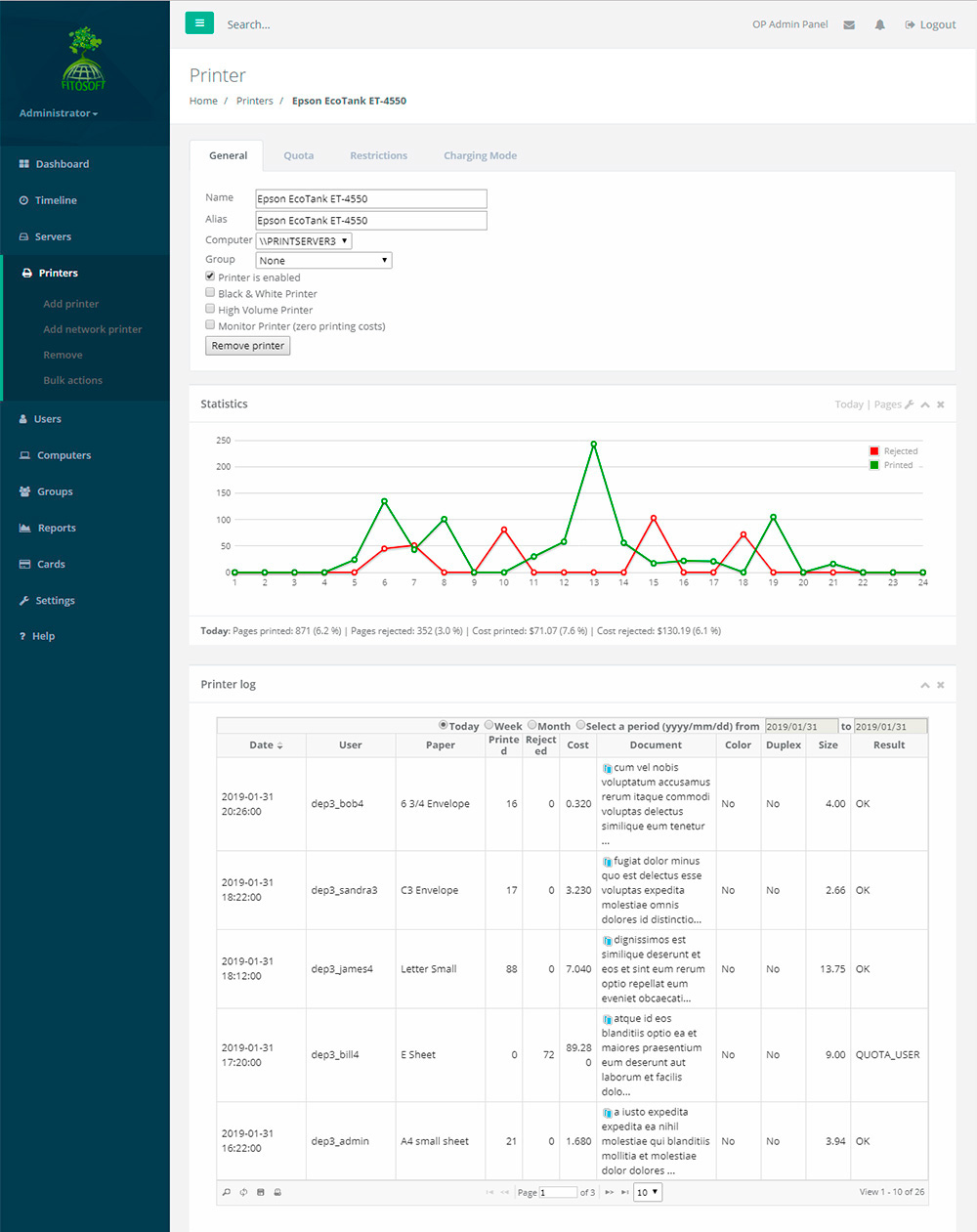Refresh the printer log table
The height and width of the screenshot is (1232, 977).
(243, 1192)
